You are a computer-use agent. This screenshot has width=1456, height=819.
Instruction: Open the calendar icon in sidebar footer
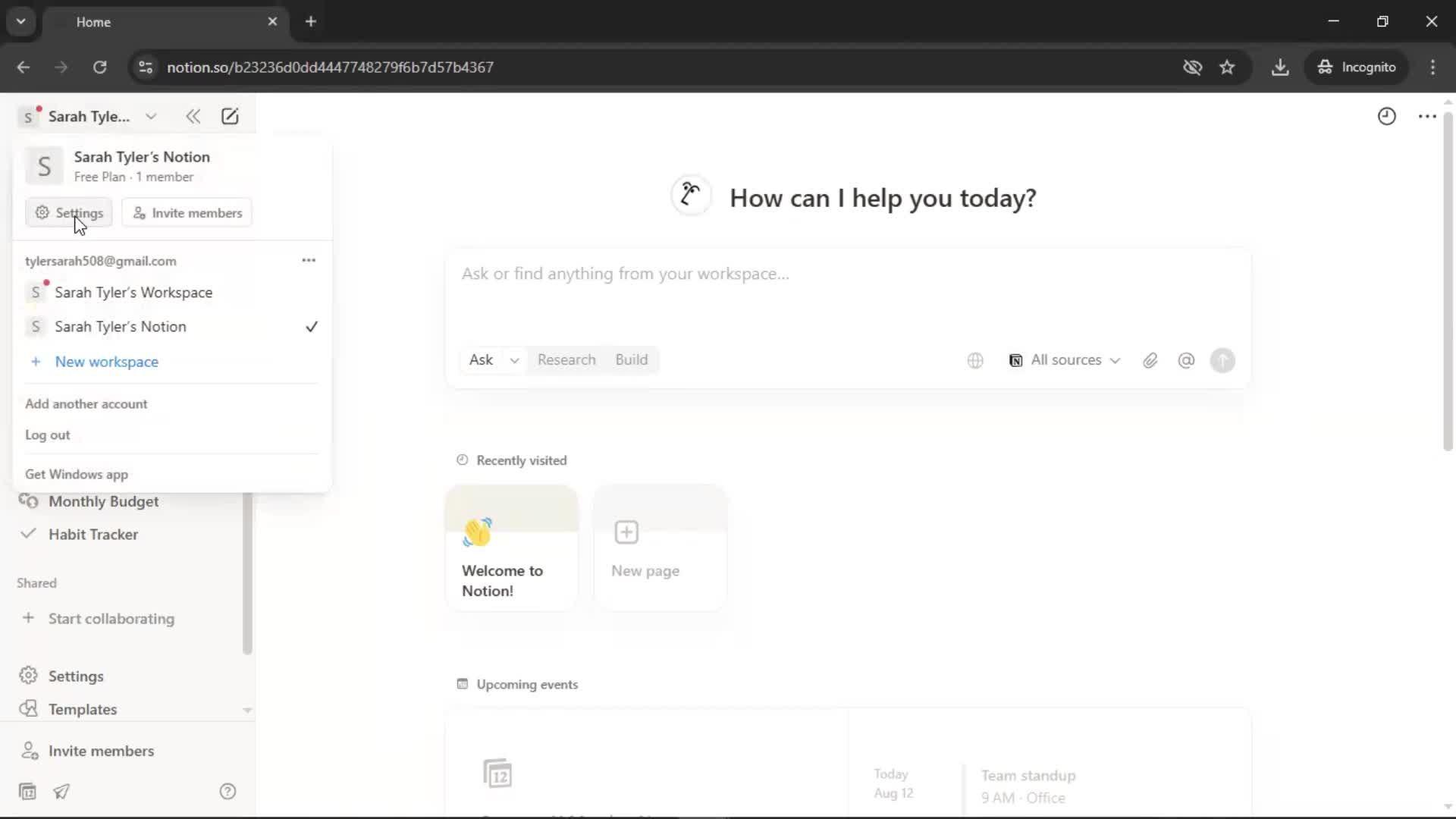coord(27,792)
